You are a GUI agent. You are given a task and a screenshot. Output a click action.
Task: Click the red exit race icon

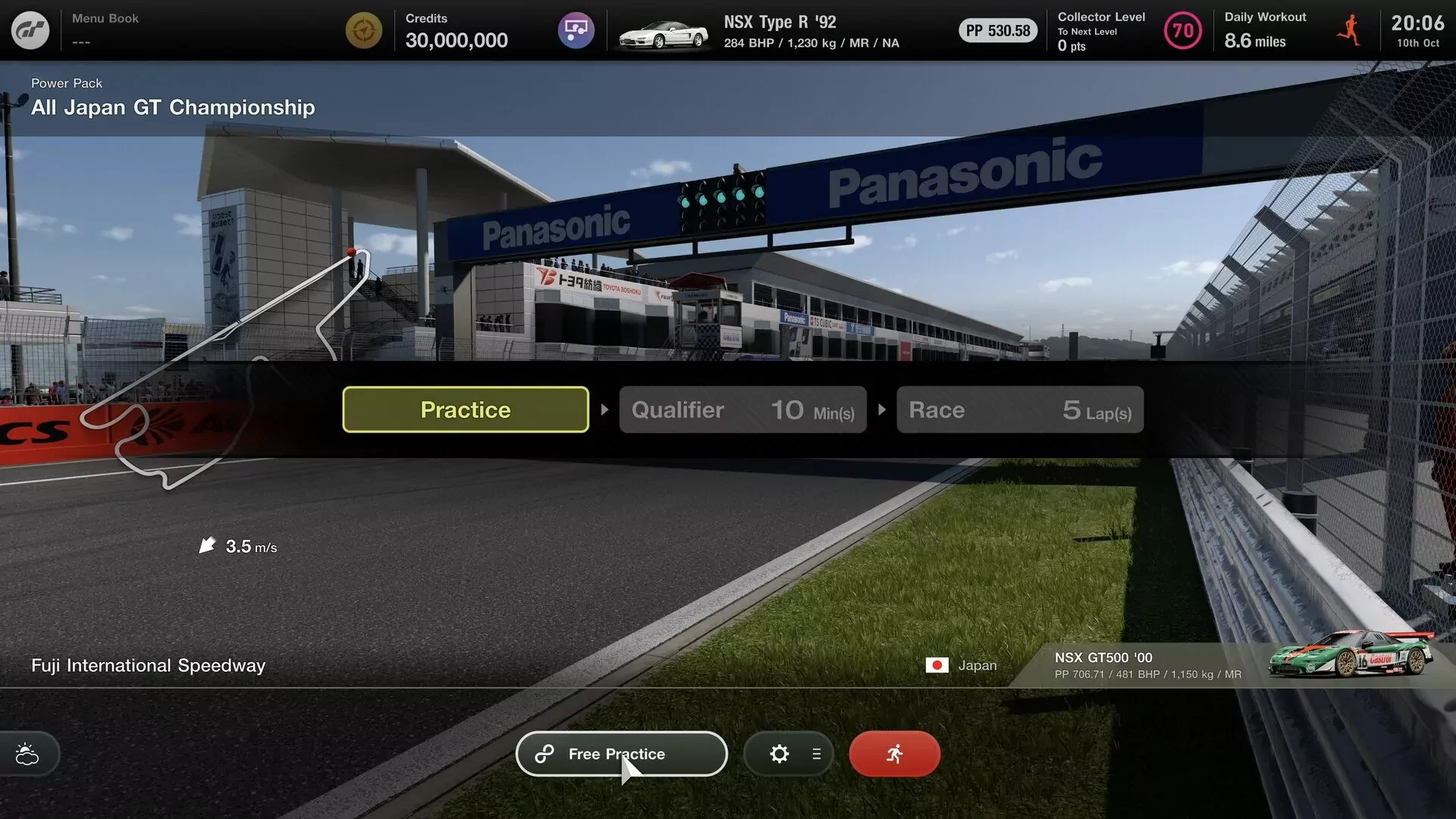point(894,754)
